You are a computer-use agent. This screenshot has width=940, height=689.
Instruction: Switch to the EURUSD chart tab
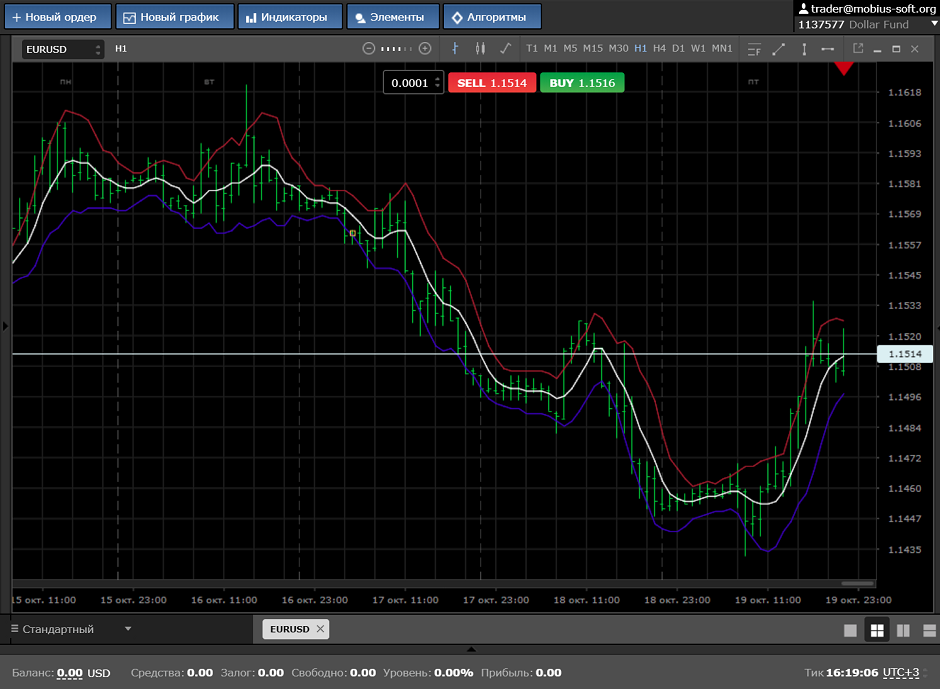tap(289, 629)
